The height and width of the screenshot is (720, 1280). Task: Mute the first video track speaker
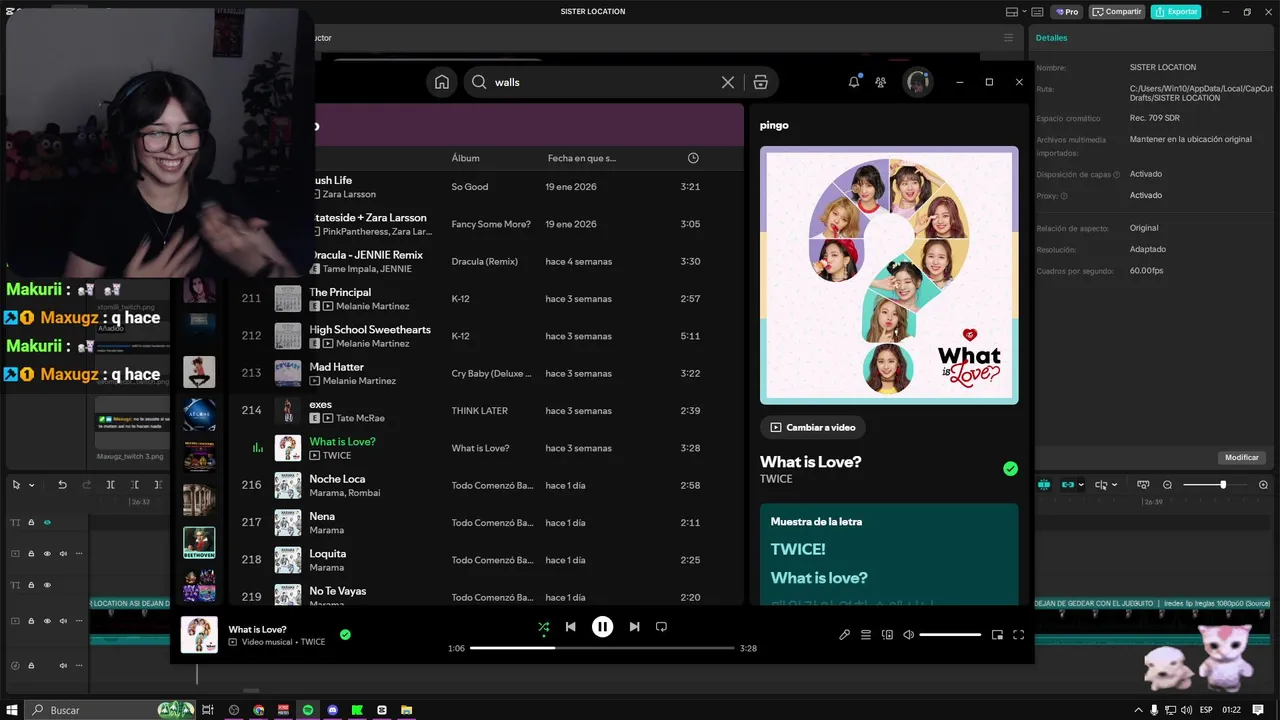pos(63,553)
